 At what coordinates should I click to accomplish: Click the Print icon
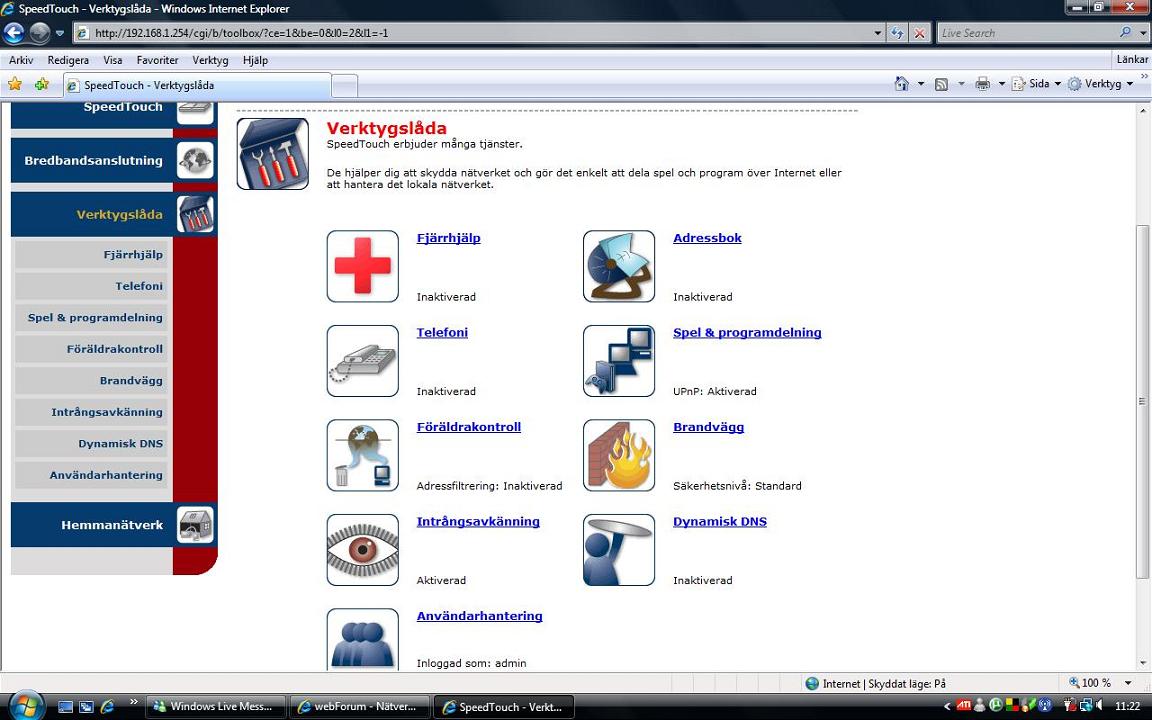[x=982, y=84]
